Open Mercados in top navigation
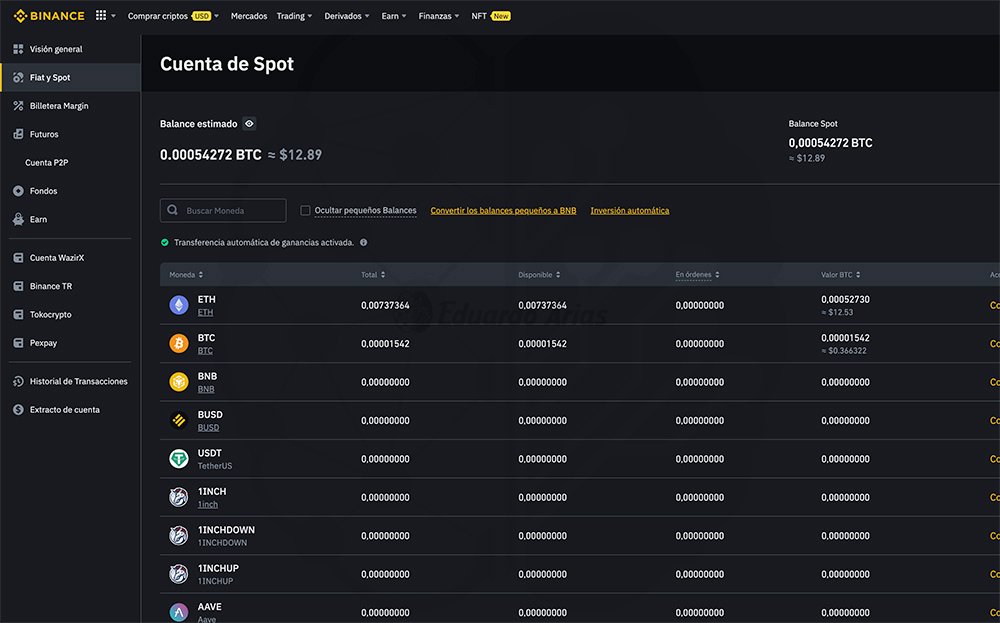 249,16
